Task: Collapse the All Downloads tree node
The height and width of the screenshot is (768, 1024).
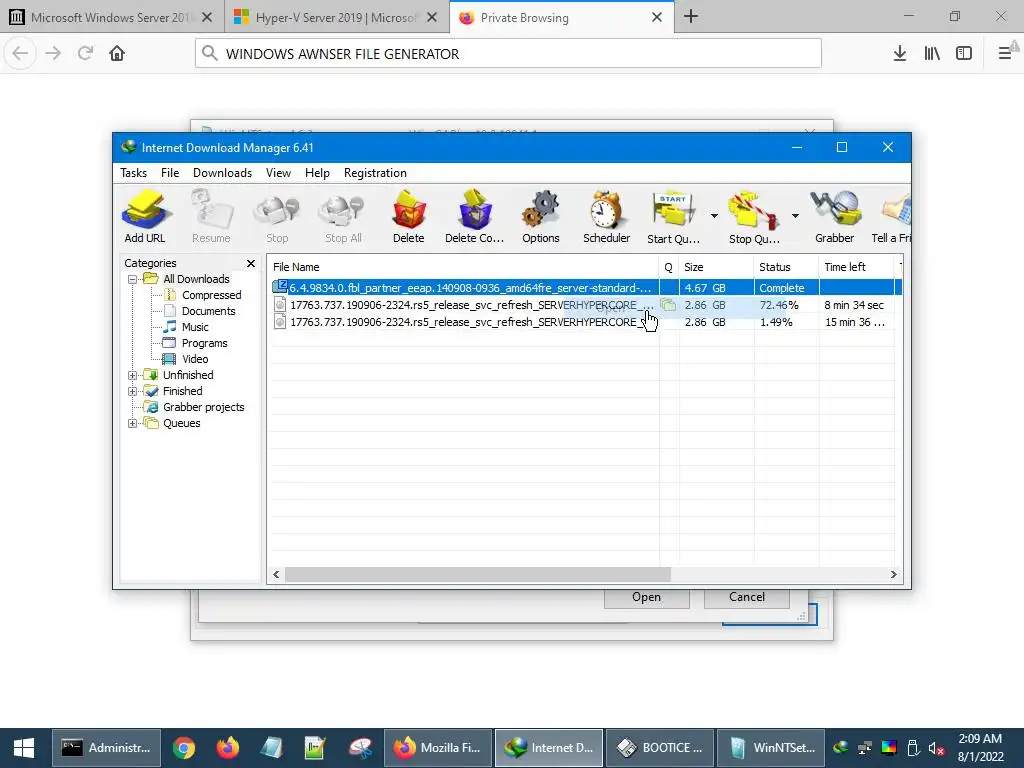Action: coord(133,280)
